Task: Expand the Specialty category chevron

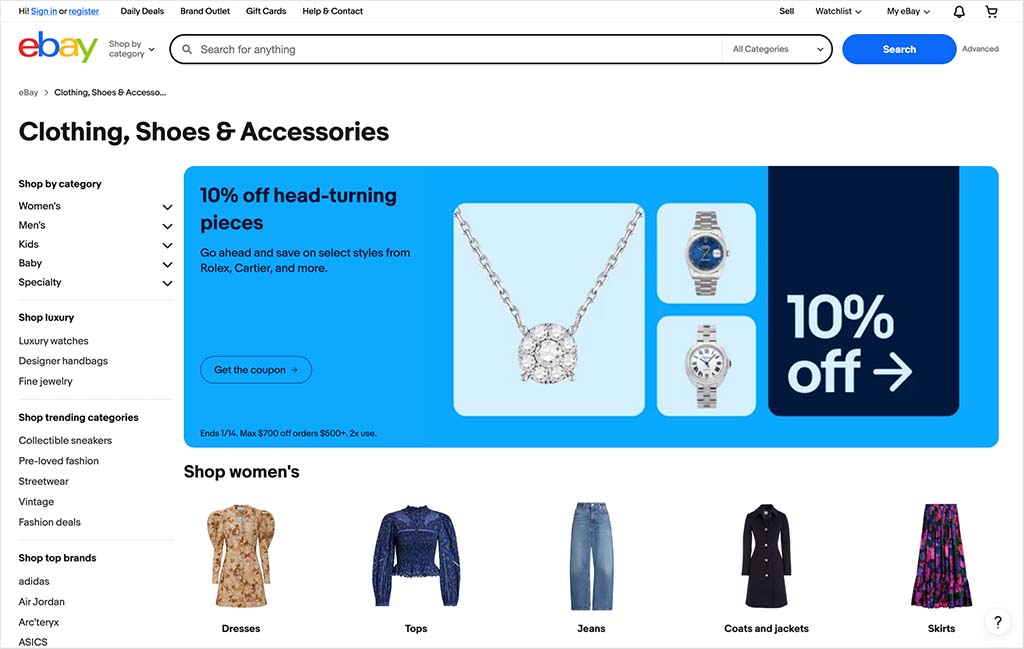Action: pyautogui.click(x=167, y=283)
